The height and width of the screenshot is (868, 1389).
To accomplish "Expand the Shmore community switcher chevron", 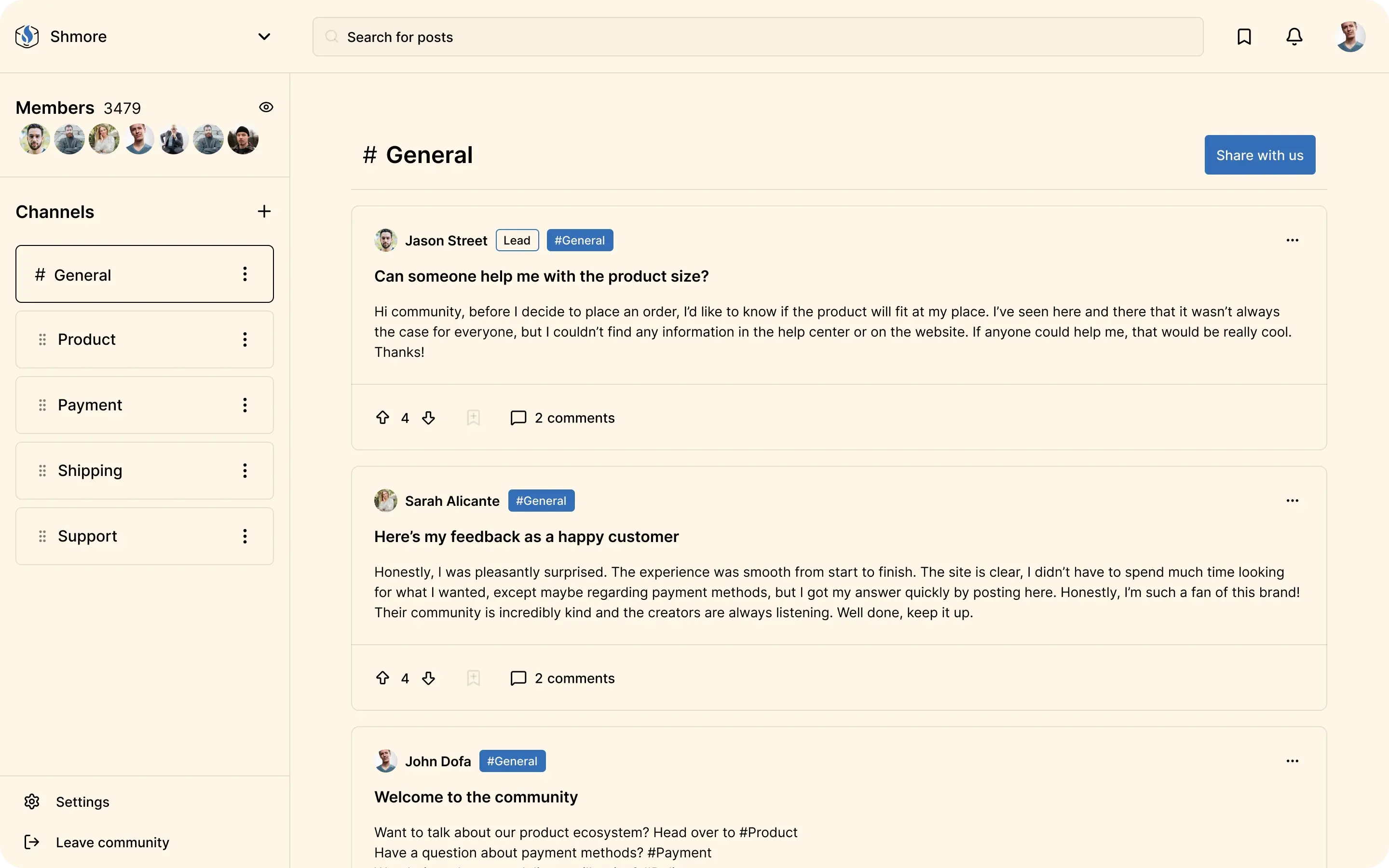I will 264,36.
